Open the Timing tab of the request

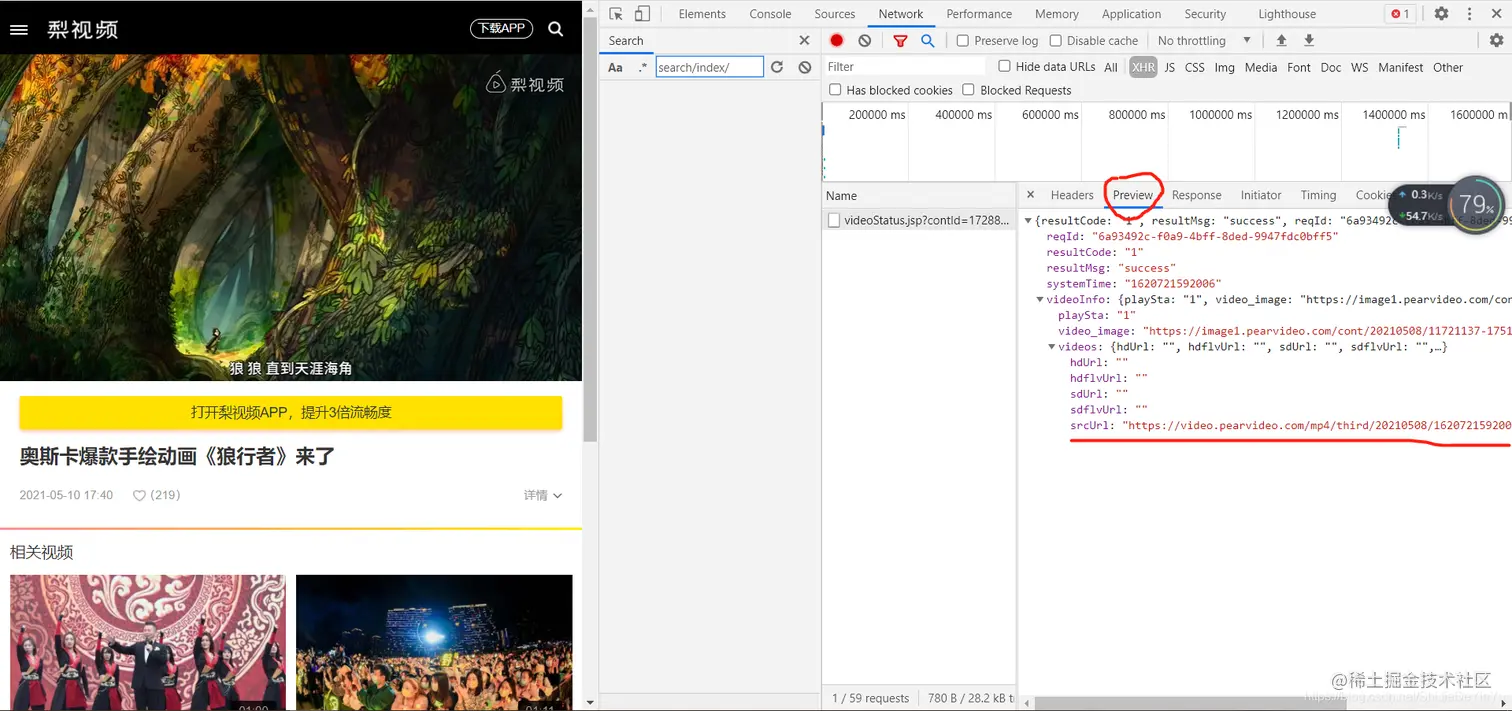(x=1318, y=195)
